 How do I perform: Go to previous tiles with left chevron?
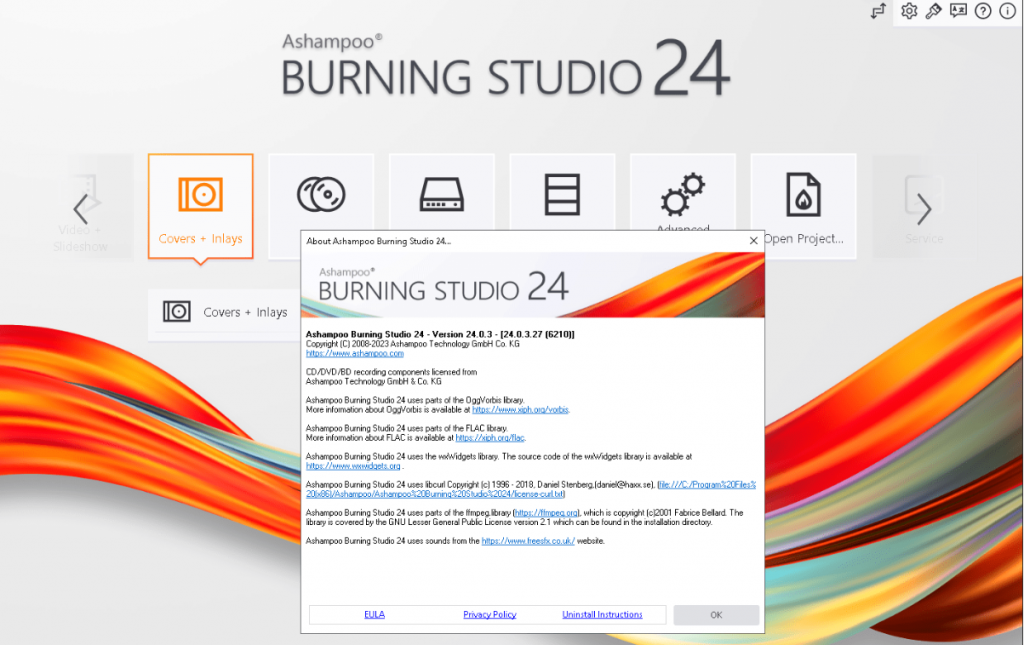tap(80, 209)
